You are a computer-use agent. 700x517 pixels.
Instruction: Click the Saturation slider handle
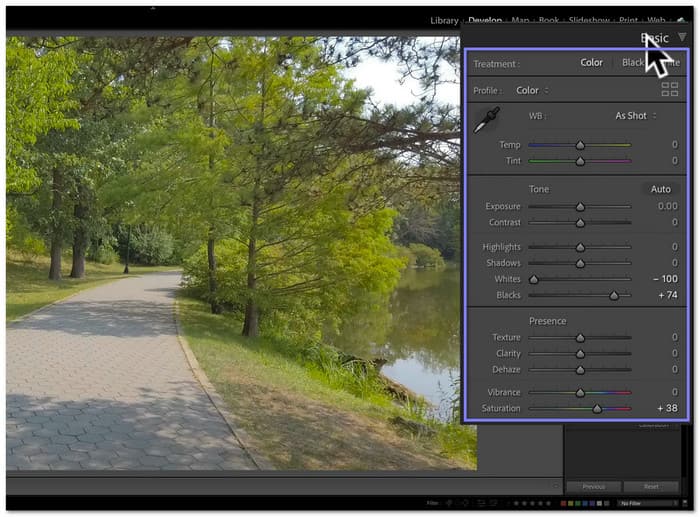click(x=597, y=408)
